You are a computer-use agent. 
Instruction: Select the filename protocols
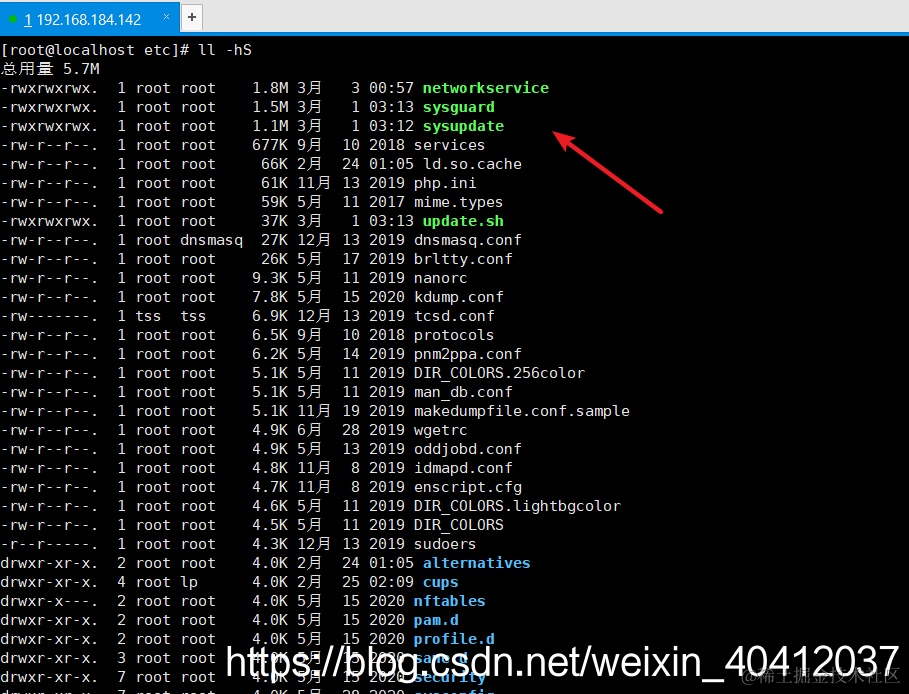point(454,335)
